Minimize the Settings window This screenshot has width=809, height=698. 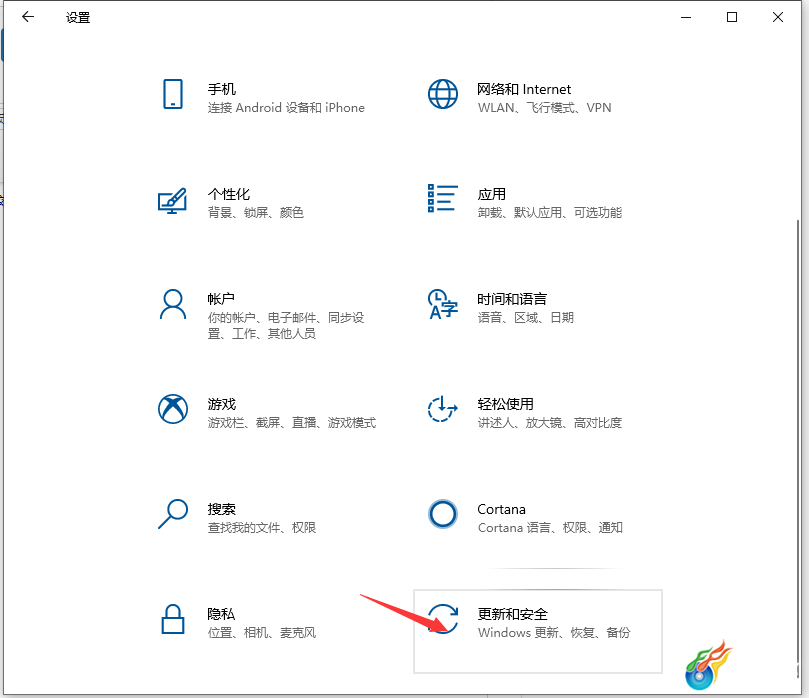point(686,17)
